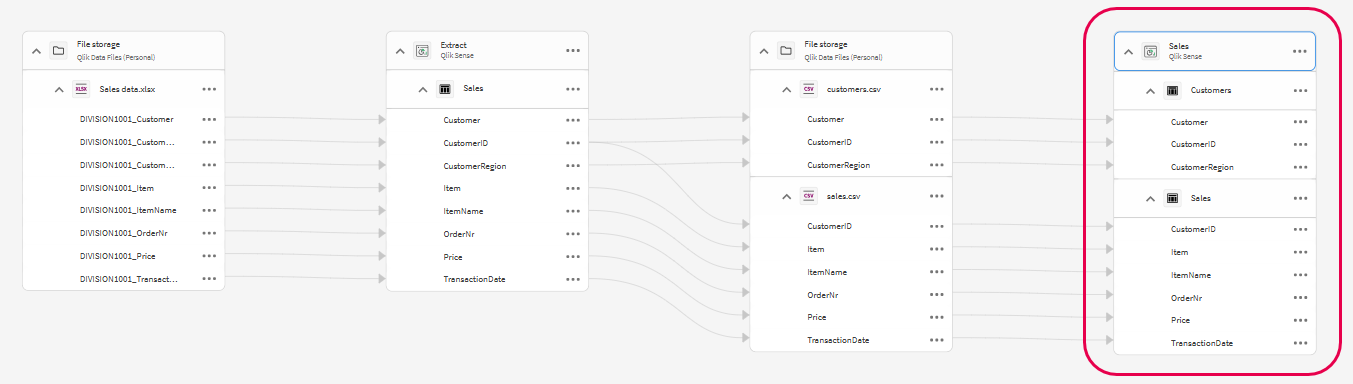The image size is (1353, 384).
Task: Select Item field in the Sales app
Action: coord(1180,252)
